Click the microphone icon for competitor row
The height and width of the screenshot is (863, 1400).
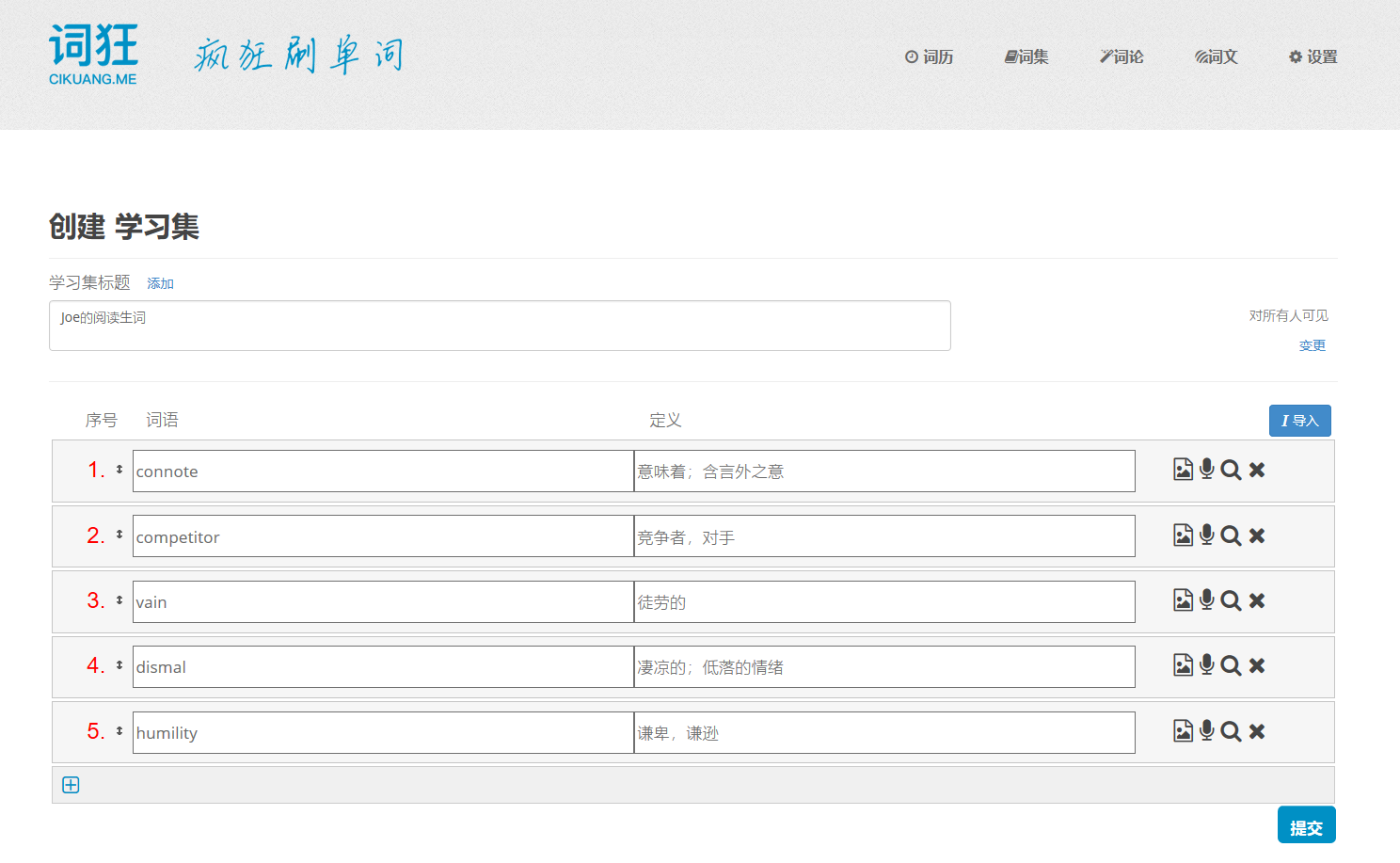1207,535
